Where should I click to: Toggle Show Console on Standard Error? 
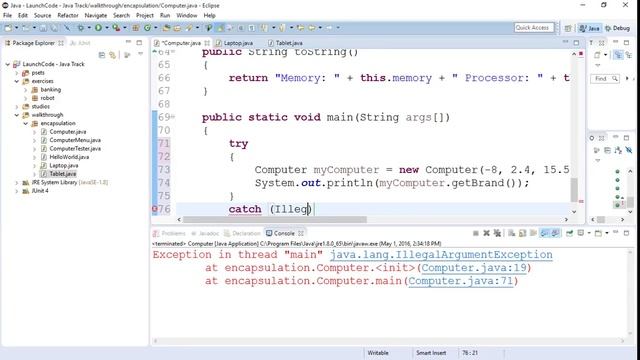pyautogui.click(x=555, y=233)
